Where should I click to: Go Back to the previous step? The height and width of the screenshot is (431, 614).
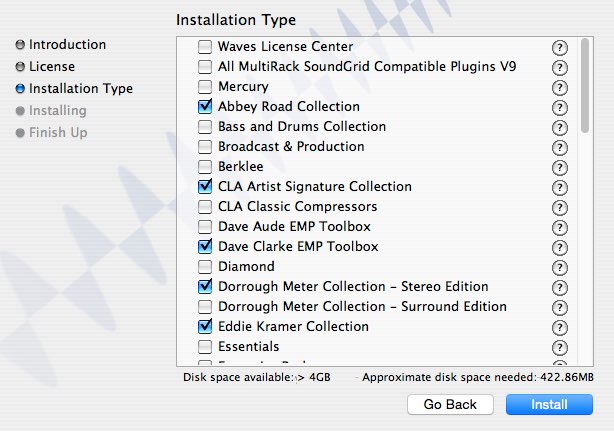click(450, 404)
